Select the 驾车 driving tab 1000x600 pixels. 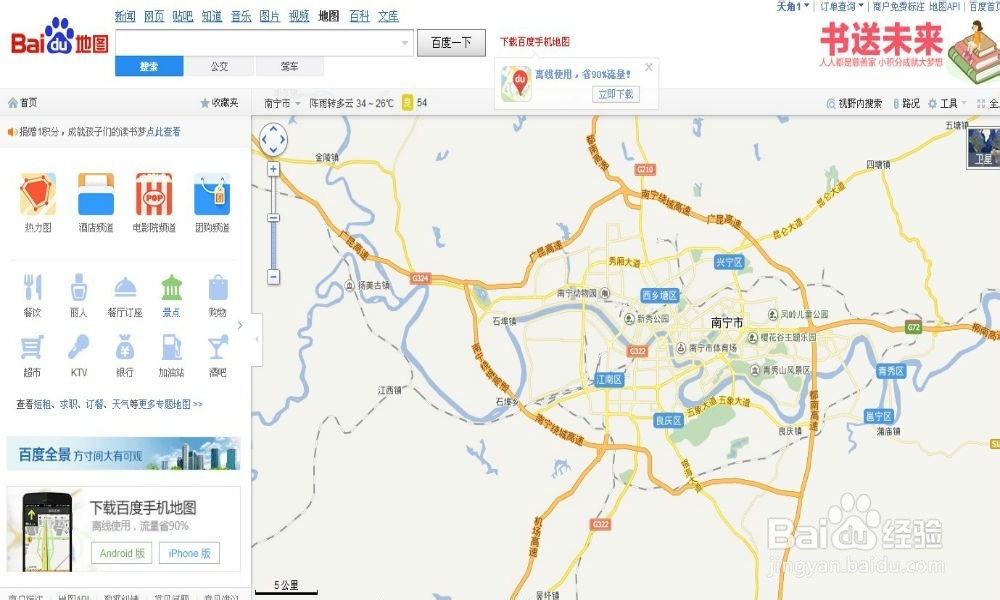[290, 66]
